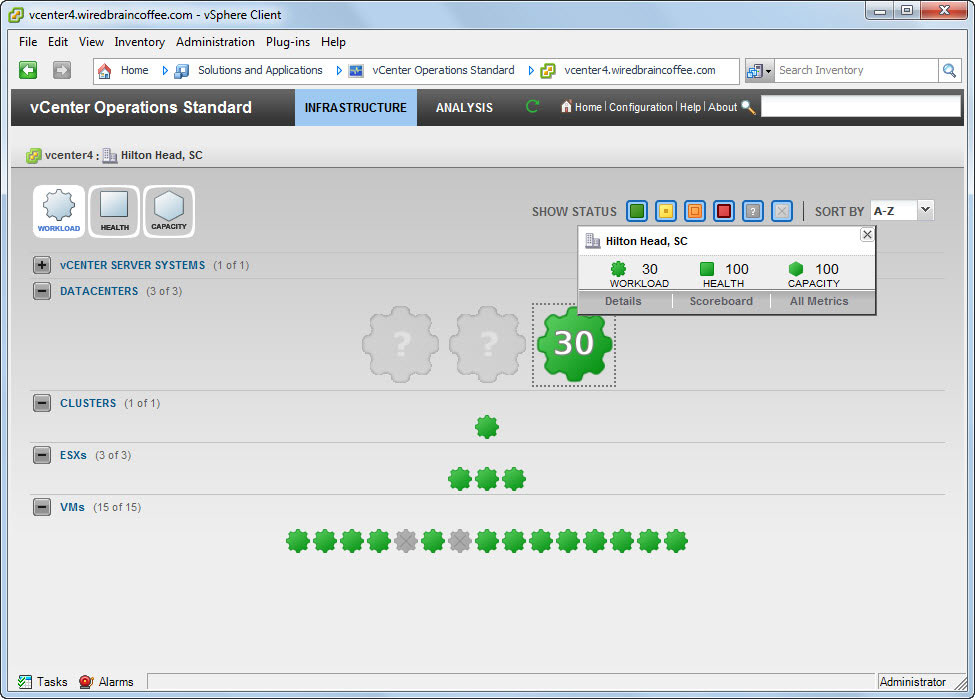Screen dimensions: 975x699
Task: Open the Edit menu
Action: [x=58, y=42]
